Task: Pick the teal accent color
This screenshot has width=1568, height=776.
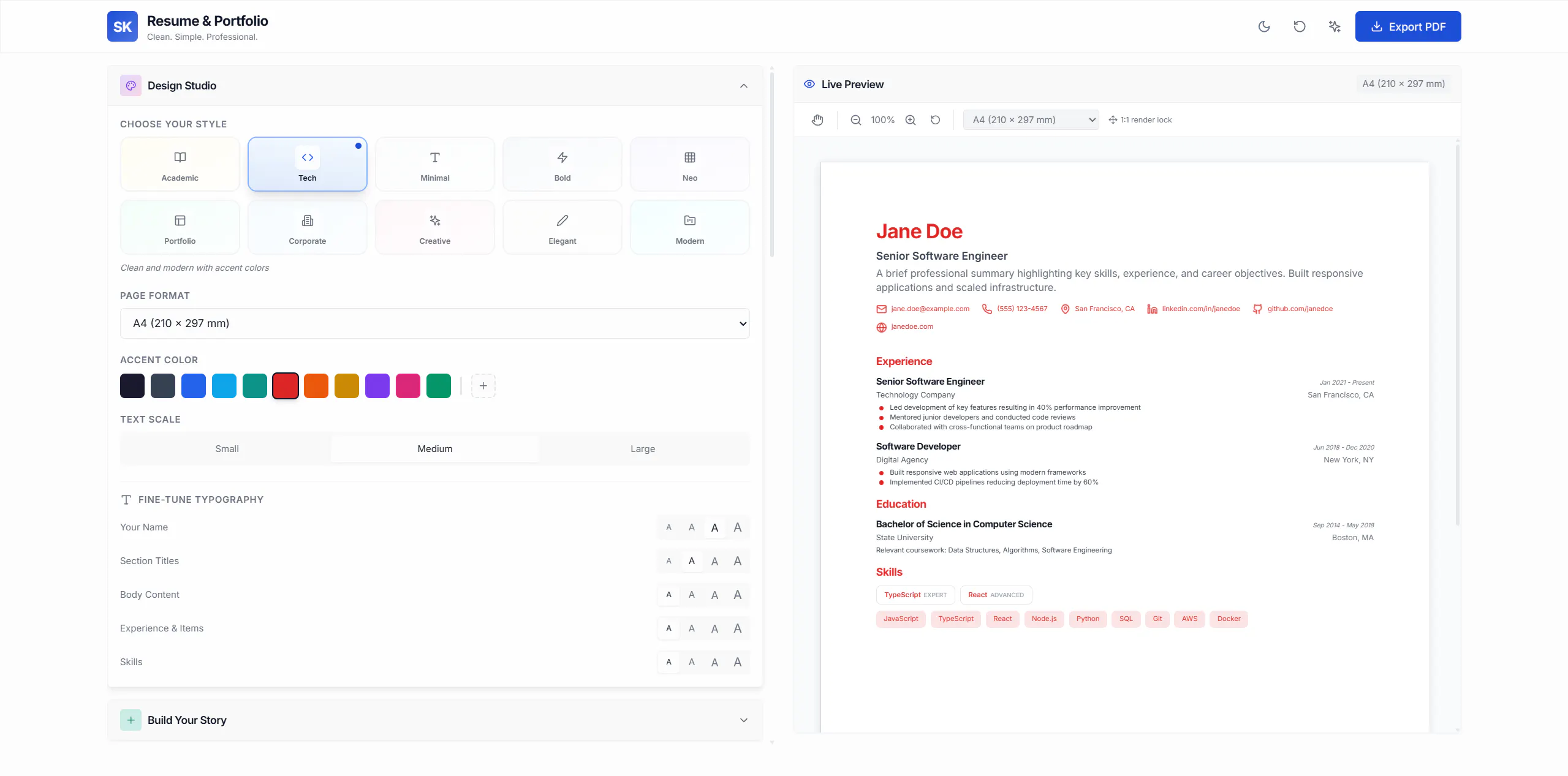Action: 254,386
